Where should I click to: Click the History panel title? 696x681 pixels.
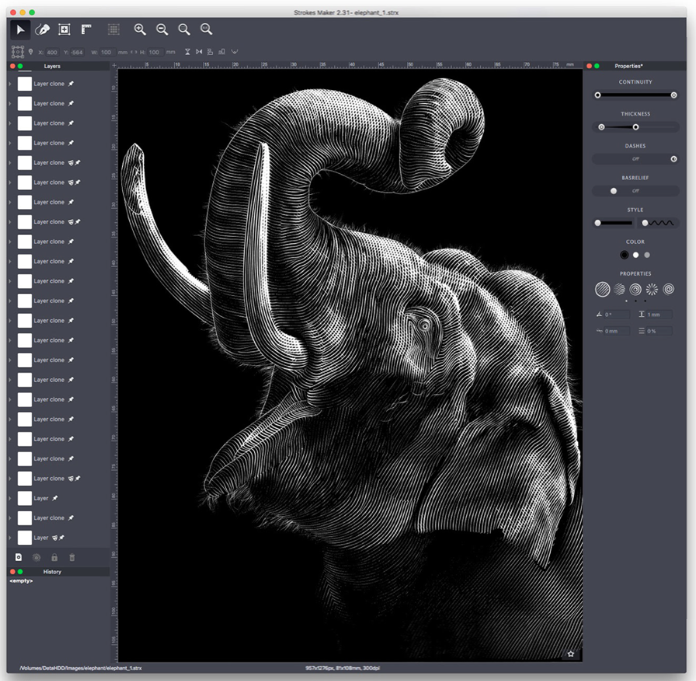click(x=52, y=572)
